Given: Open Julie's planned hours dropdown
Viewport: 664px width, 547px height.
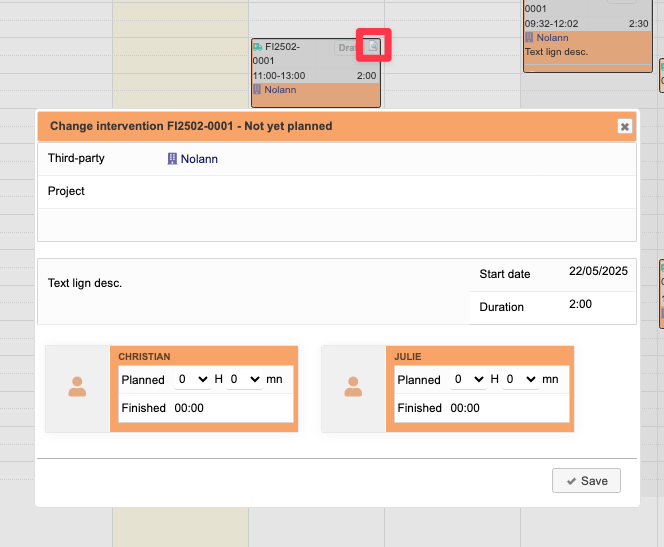Looking at the screenshot, I should [x=467, y=380].
